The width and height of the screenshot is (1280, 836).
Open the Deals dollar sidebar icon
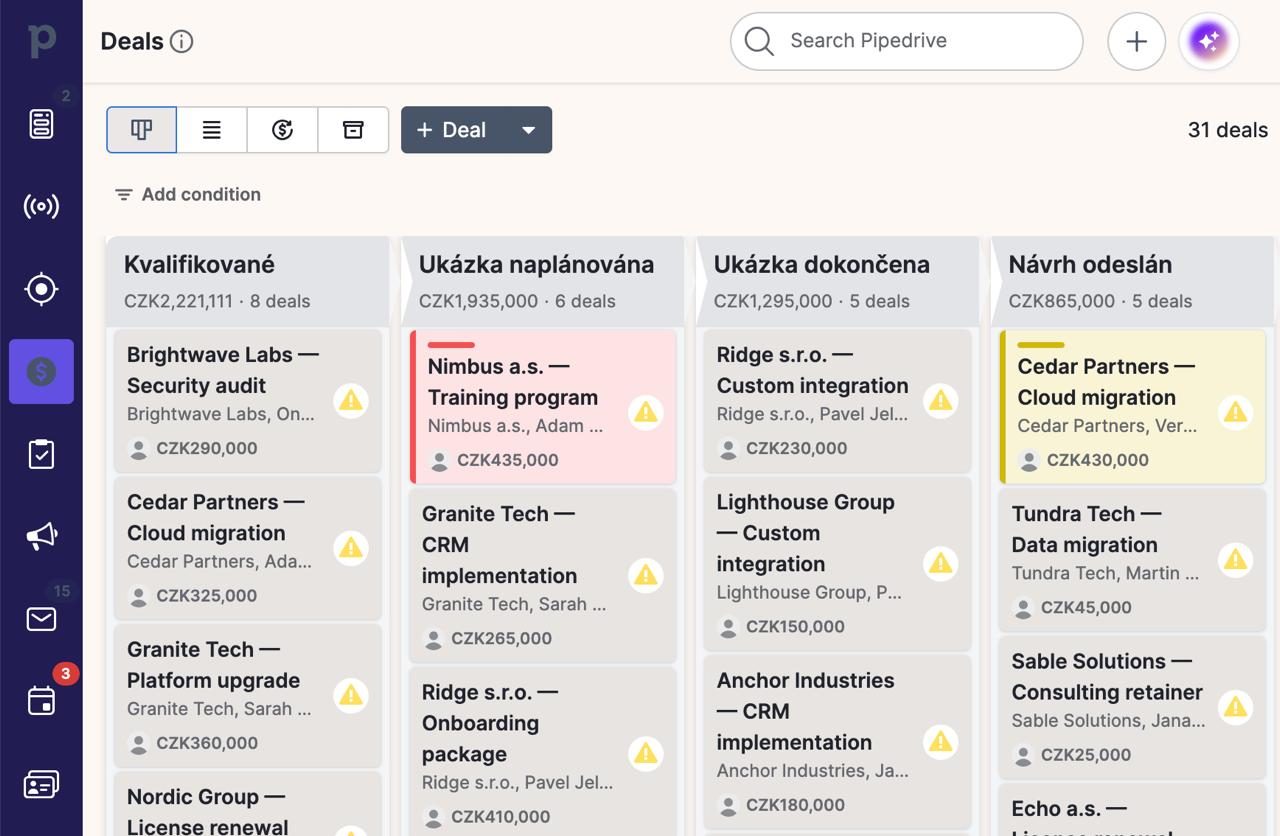41,372
